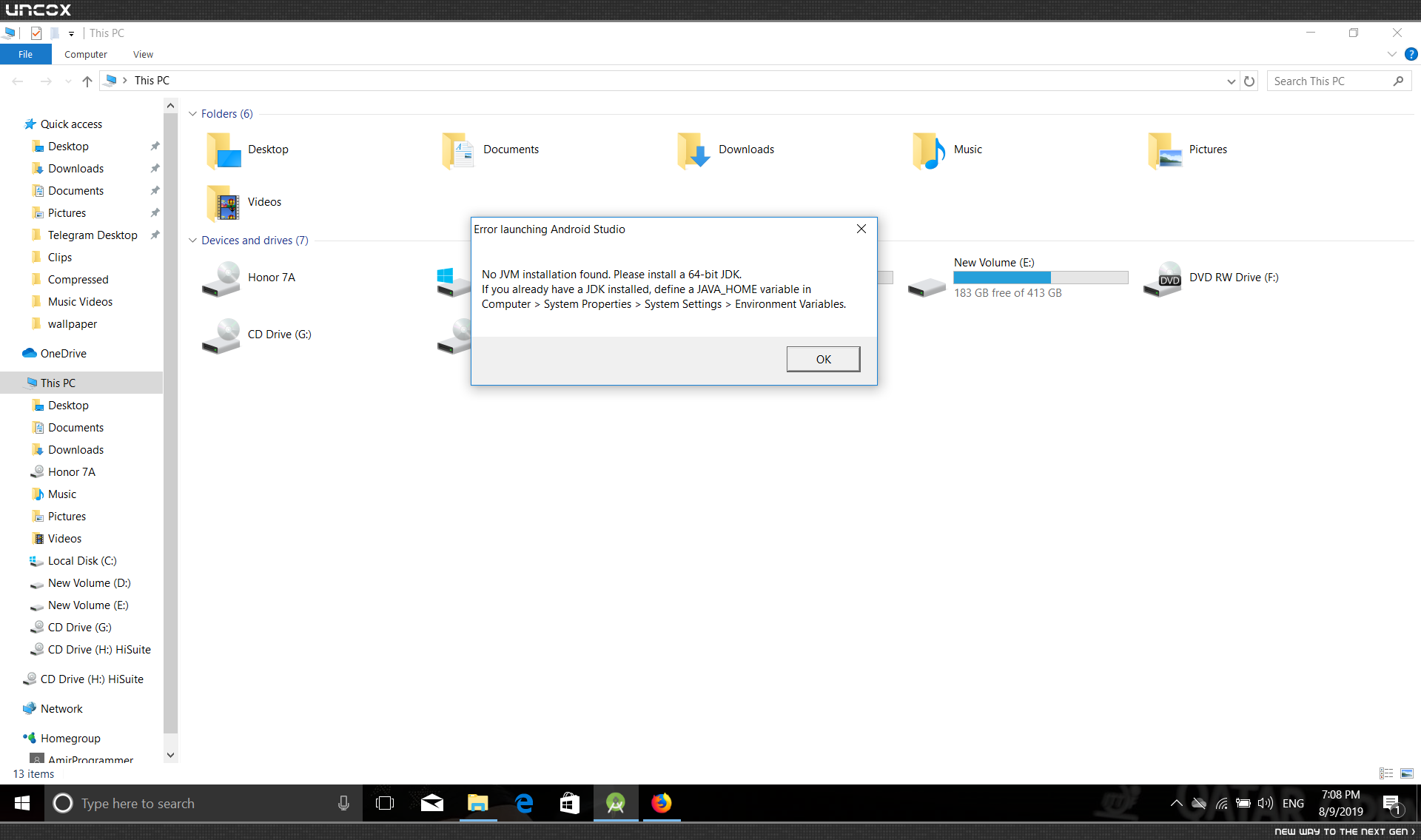1421x840 pixels.
Task: Click the navigation pane scroll down arrow
Action: coord(170,755)
